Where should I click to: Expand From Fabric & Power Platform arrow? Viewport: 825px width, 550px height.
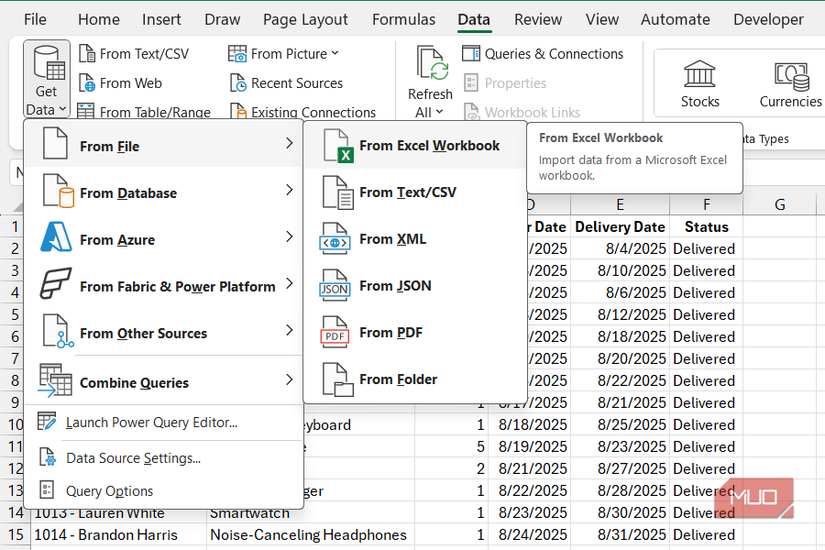click(289, 284)
